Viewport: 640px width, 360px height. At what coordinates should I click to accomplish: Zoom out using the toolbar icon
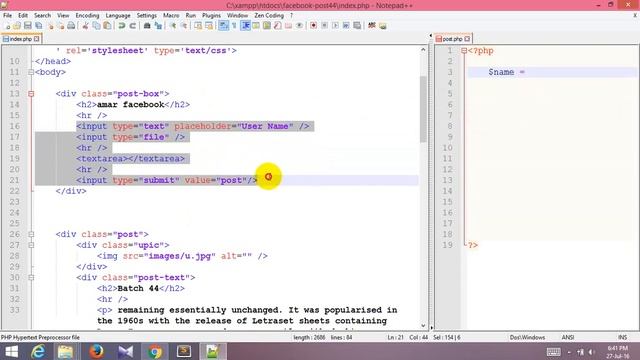[184, 26]
